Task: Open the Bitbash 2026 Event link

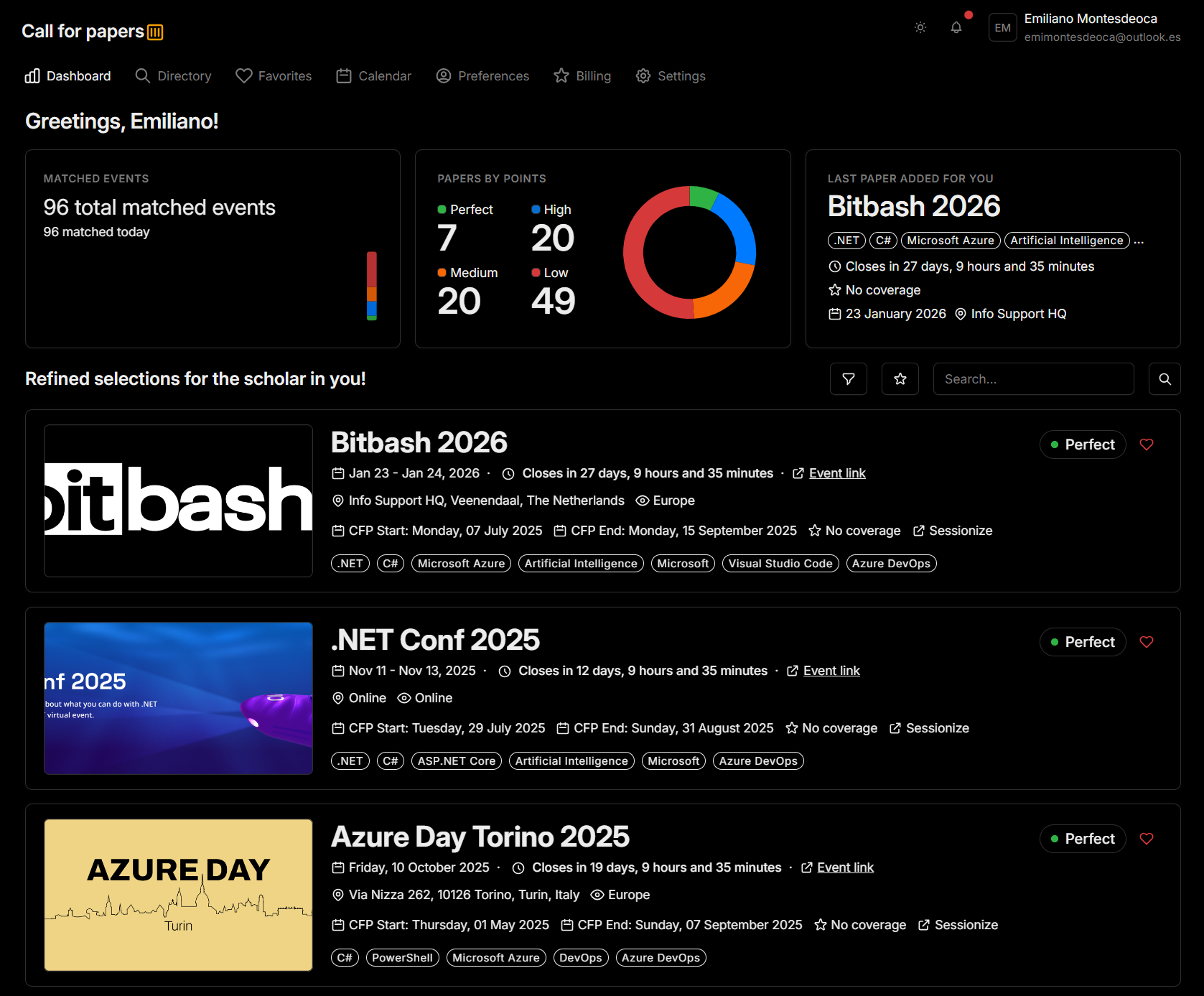Action: (x=837, y=473)
